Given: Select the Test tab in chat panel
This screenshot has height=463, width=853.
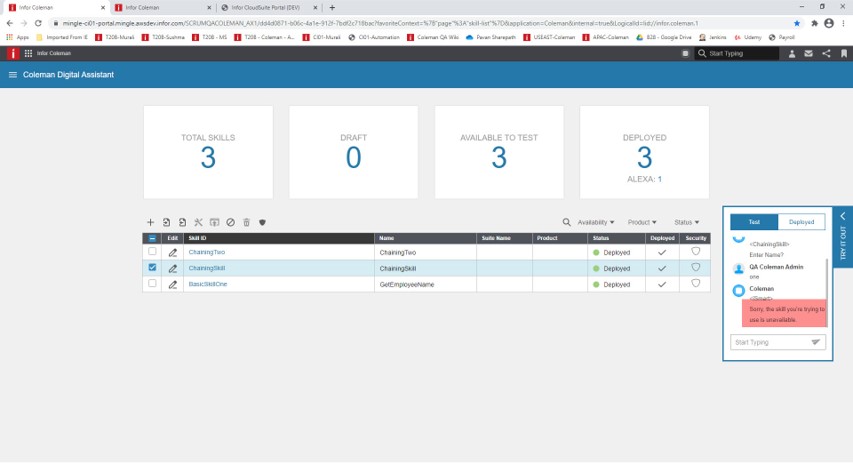Looking at the screenshot, I should point(754,222).
